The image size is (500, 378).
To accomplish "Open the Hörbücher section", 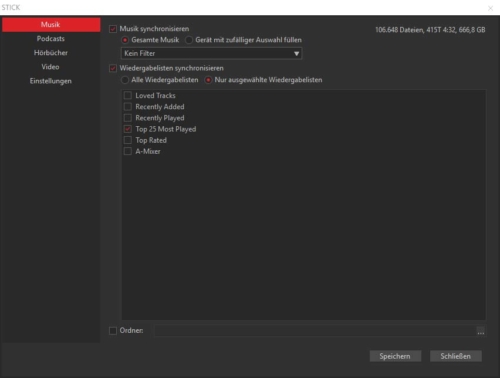I will (x=51, y=53).
